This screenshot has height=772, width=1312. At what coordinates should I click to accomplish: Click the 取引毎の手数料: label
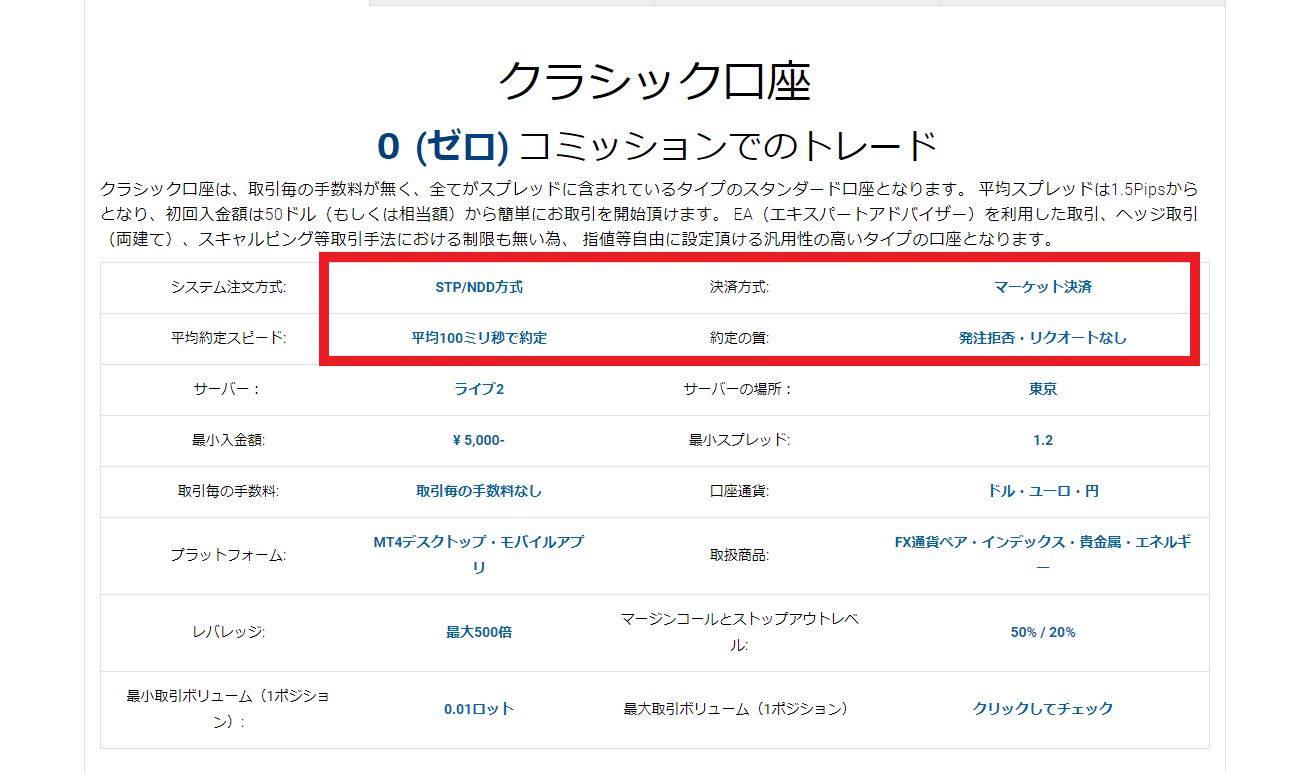pos(228,491)
